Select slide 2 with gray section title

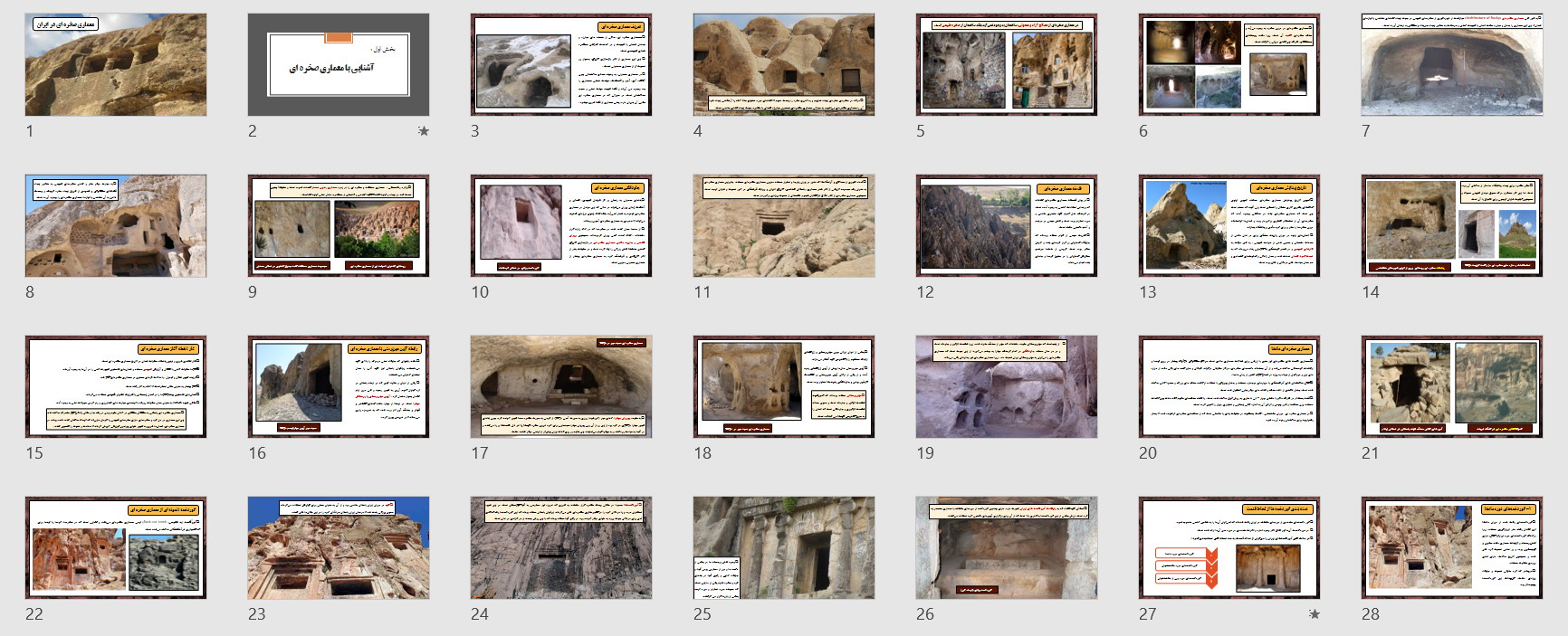point(339,64)
